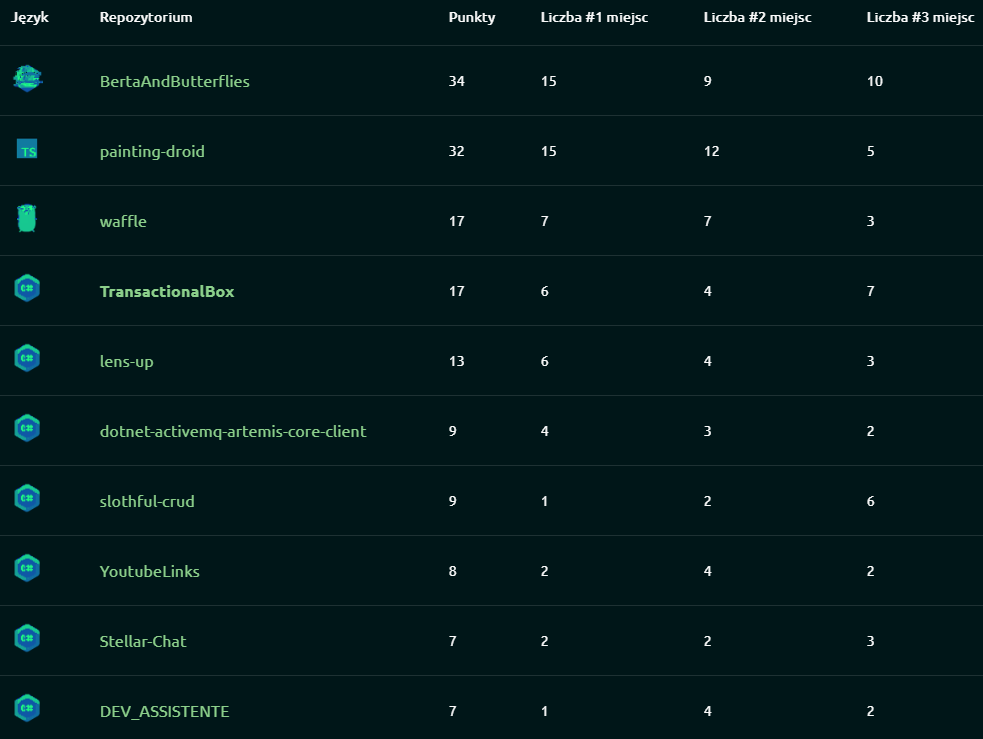The image size is (983, 739).
Task: Open the BertaAndButterflies repository link
Action: 174,81
